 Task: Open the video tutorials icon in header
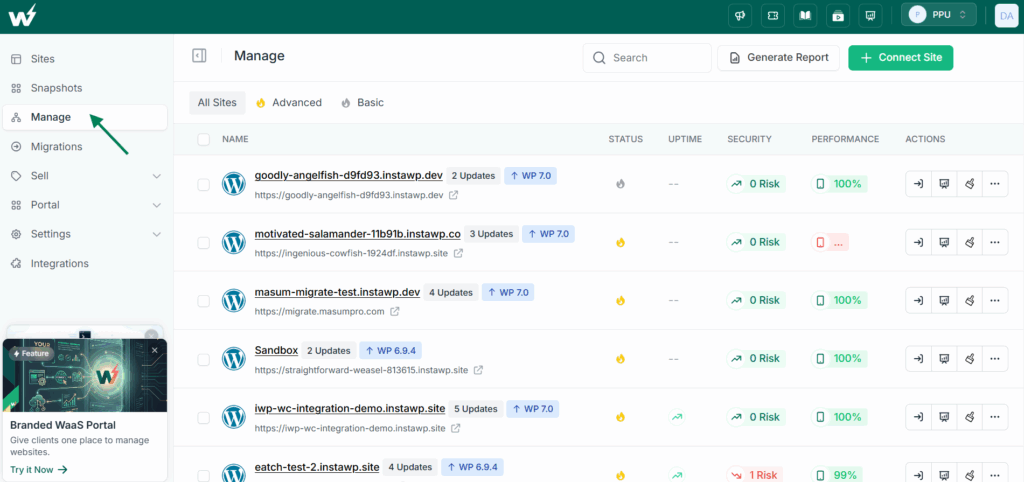pyautogui.click(x=837, y=16)
